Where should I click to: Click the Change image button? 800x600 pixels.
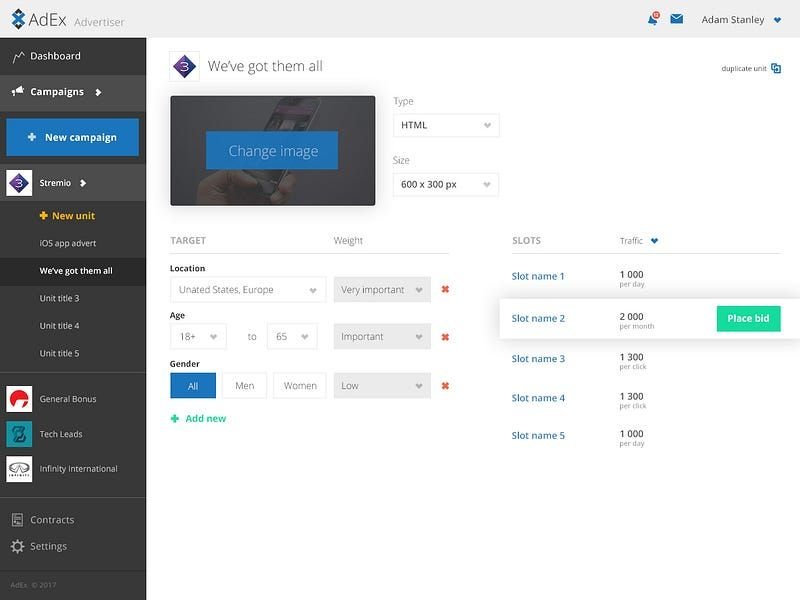[x=272, y=151]
